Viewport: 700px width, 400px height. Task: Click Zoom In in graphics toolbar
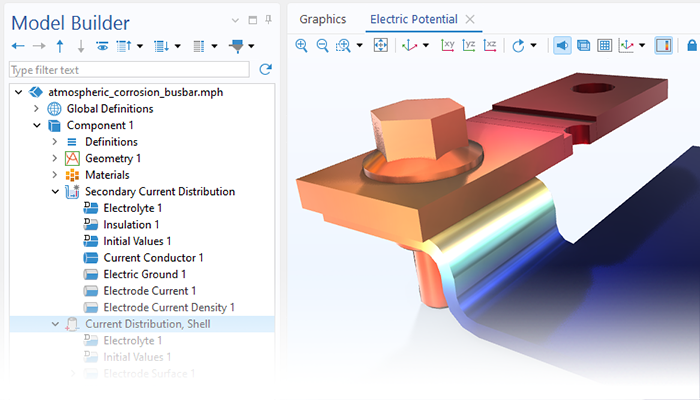click(301, 45)
